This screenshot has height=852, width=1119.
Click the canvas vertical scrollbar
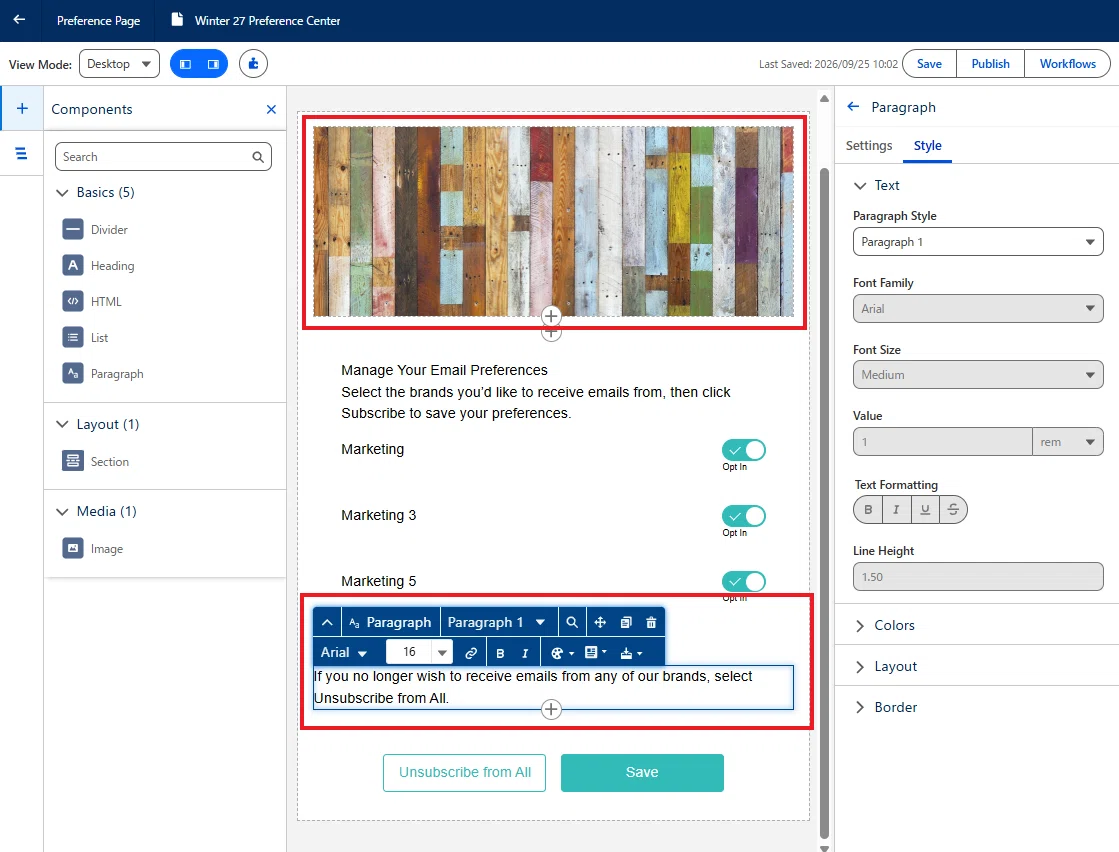pos(824,503)
